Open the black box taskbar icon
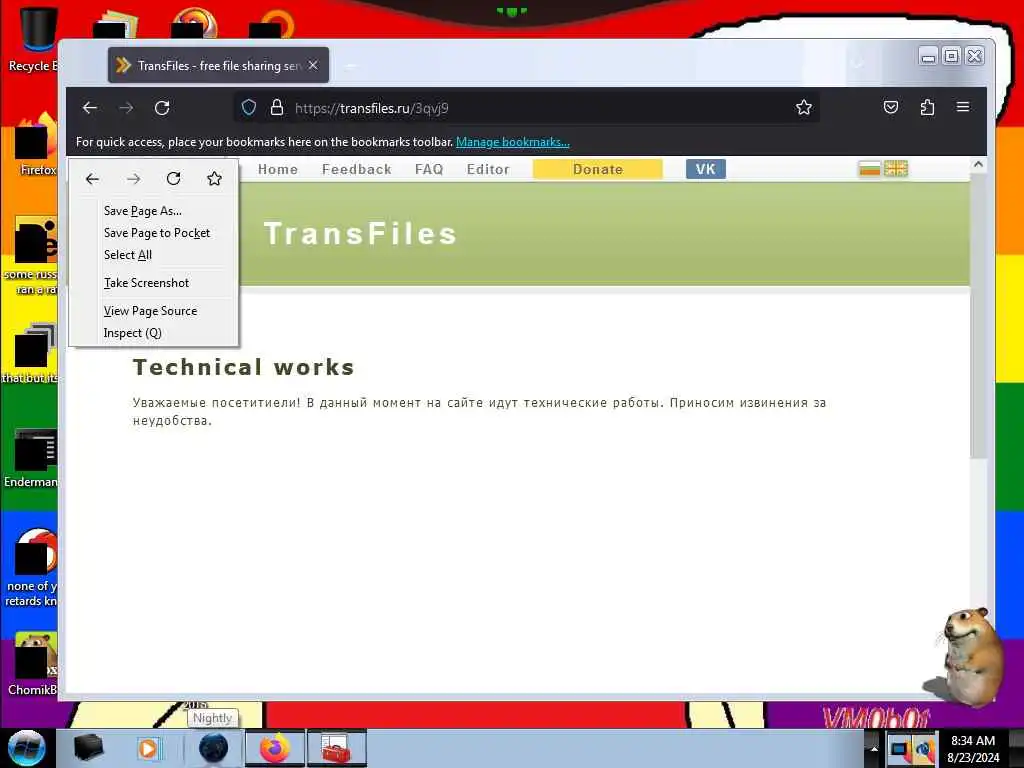 88,748
